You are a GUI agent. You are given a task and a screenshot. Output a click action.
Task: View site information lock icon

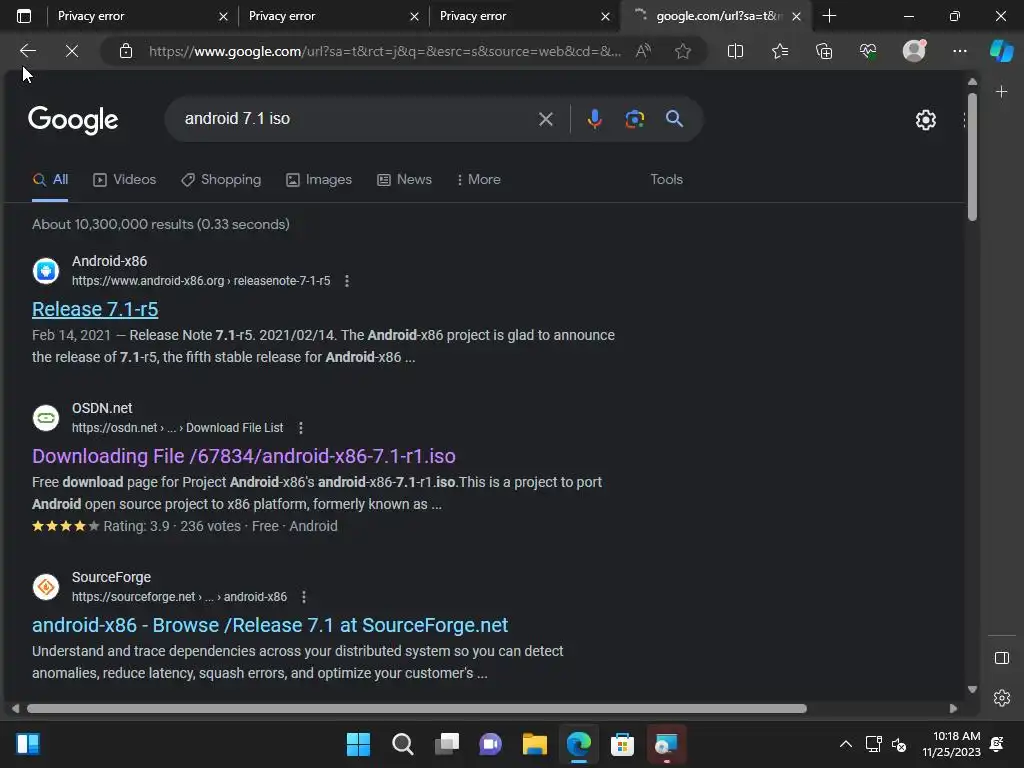pos(126,51)
